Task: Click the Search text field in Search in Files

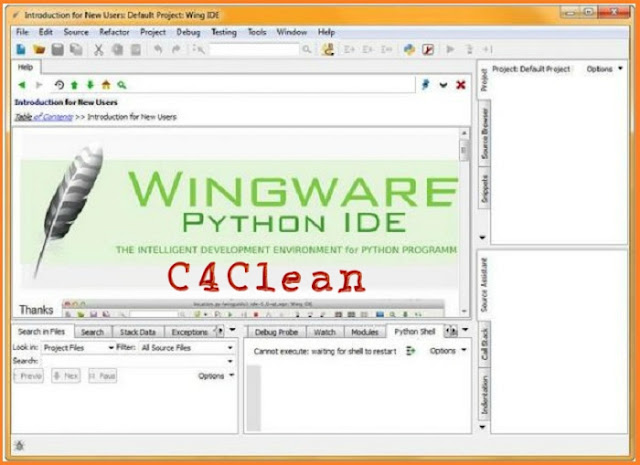Action: 133,361
